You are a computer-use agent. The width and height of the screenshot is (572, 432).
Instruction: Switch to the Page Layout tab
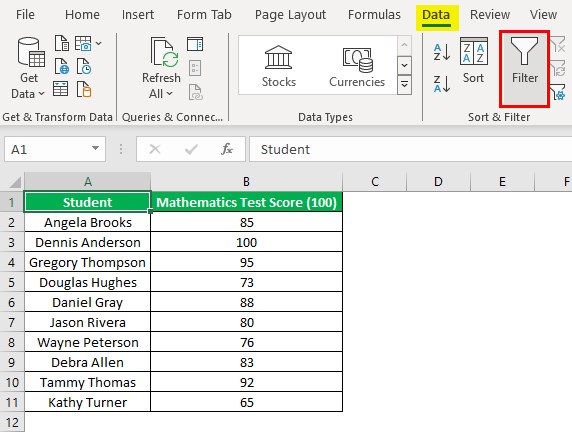pos(290,15)
